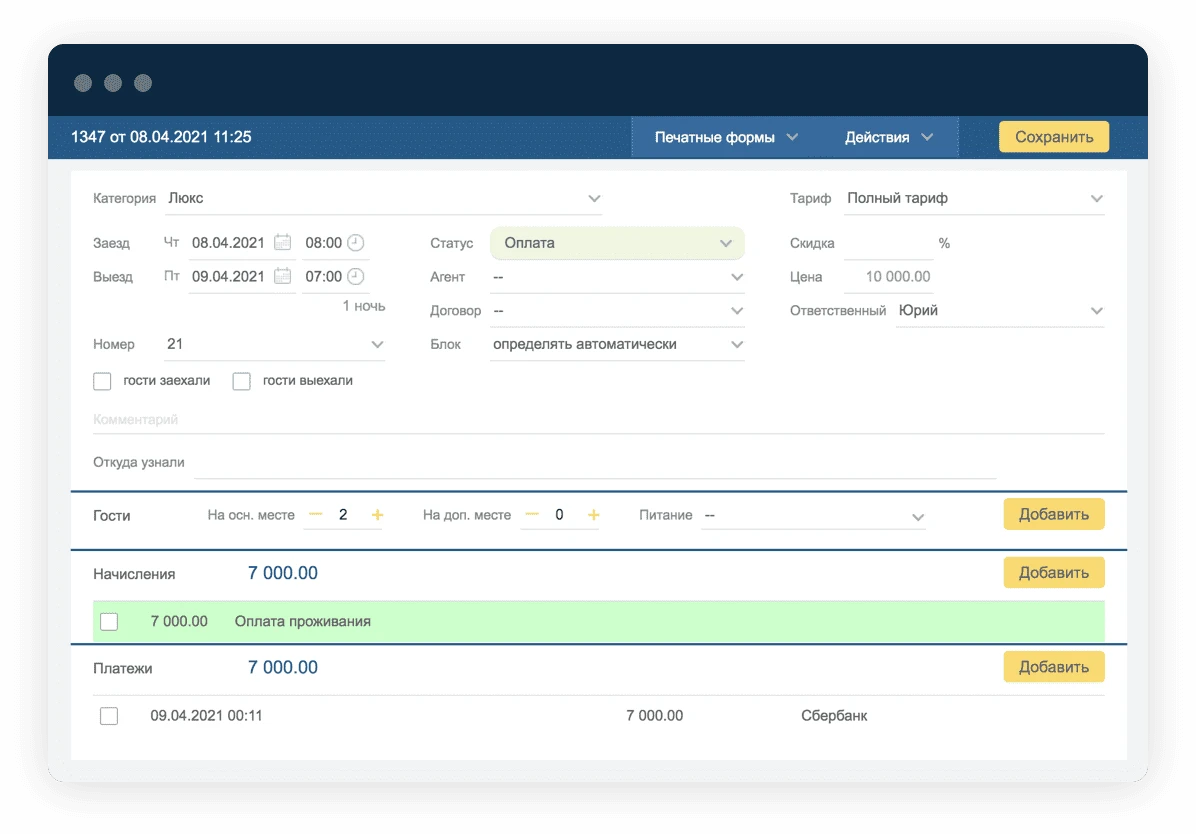This screenshot has width=1196, height=834.
Task: Open the Питание dropdown
Action: [814, 516]
